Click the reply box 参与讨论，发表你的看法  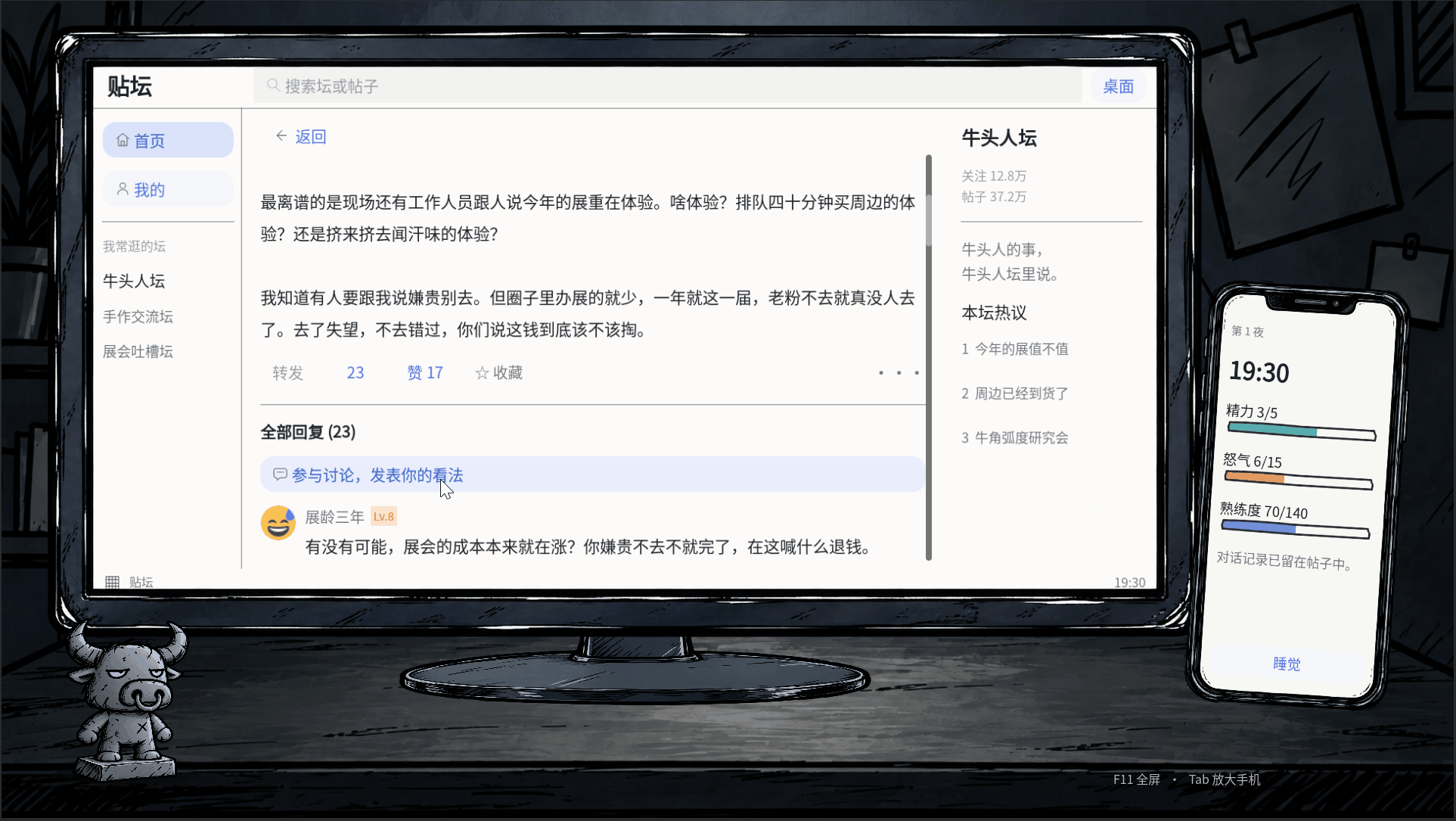click(593, 474)
